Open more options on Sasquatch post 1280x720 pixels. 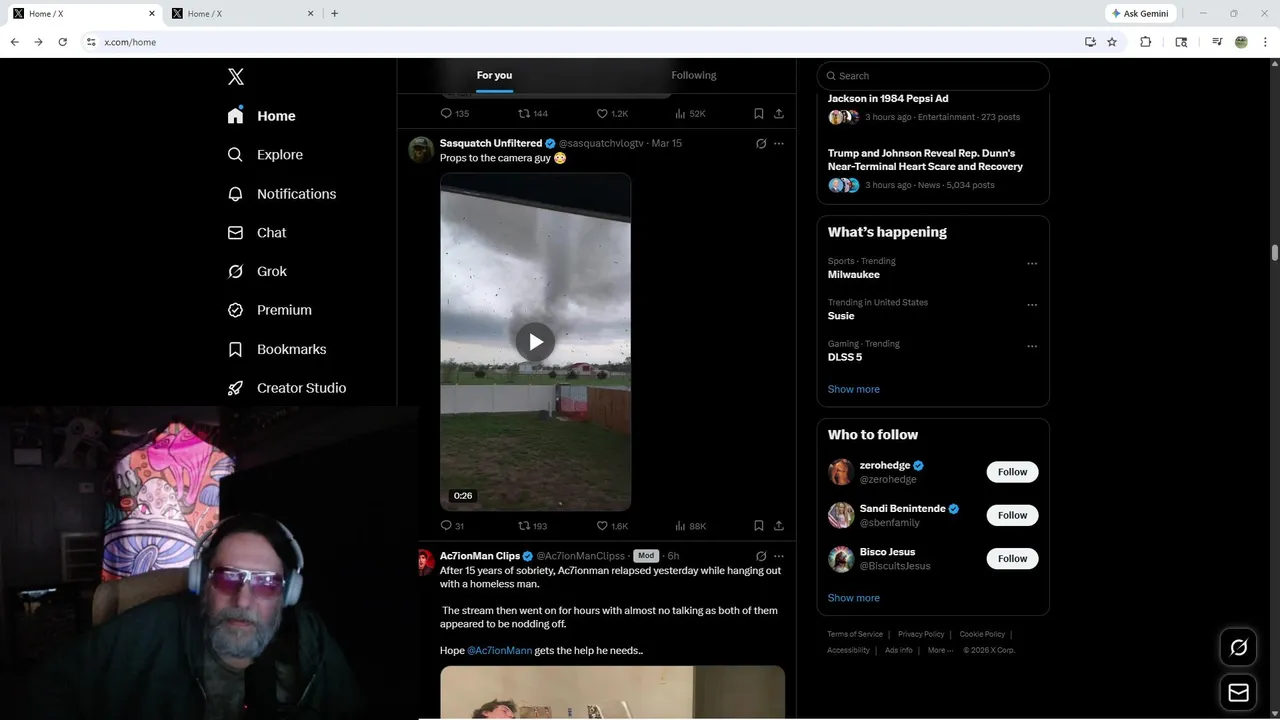779,144
